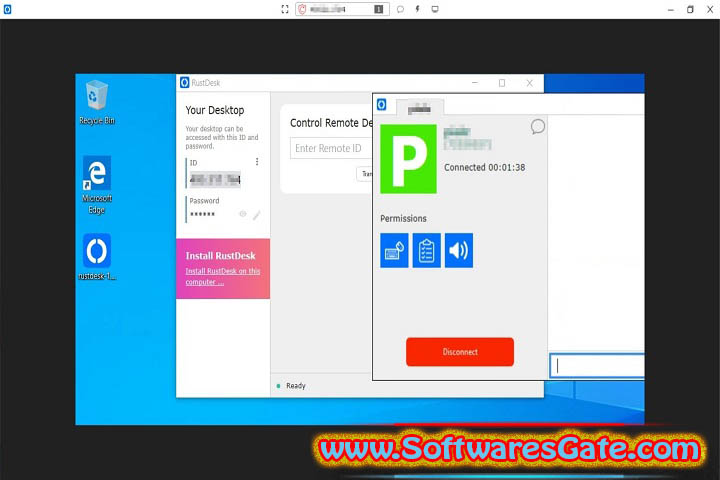Click the partly hidden Transfer button
The image size is (720, 480).
pyautogui.click(x=365, y=174)
